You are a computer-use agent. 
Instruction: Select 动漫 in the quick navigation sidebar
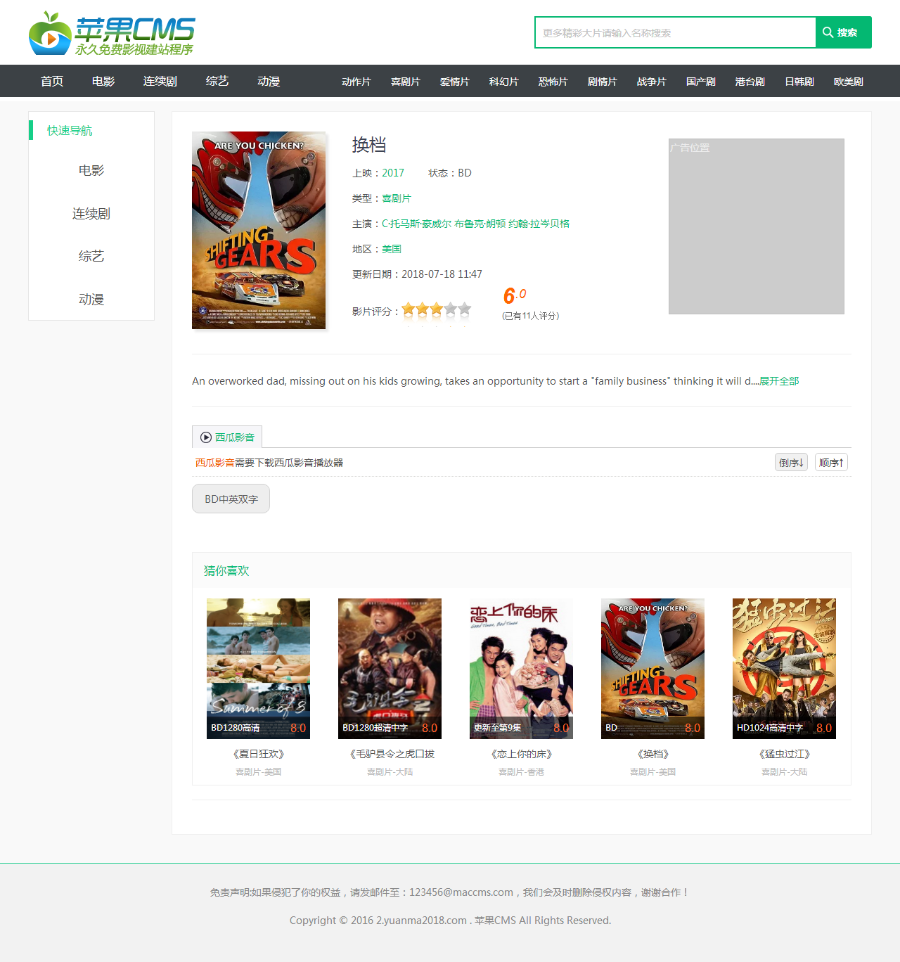(91, 299)
